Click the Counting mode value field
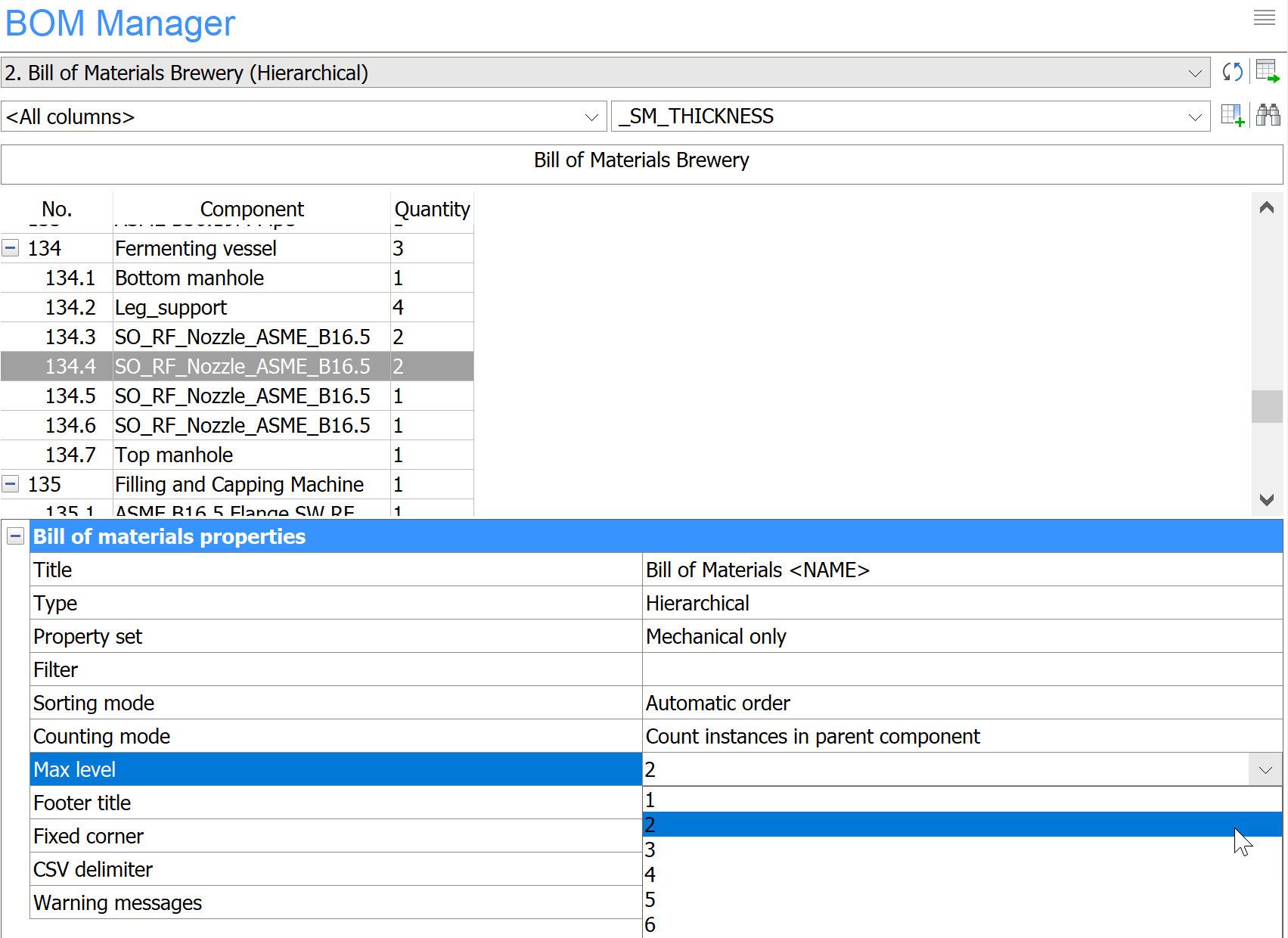The height and width of the screenshot is (938, 1288). [961, 736]
